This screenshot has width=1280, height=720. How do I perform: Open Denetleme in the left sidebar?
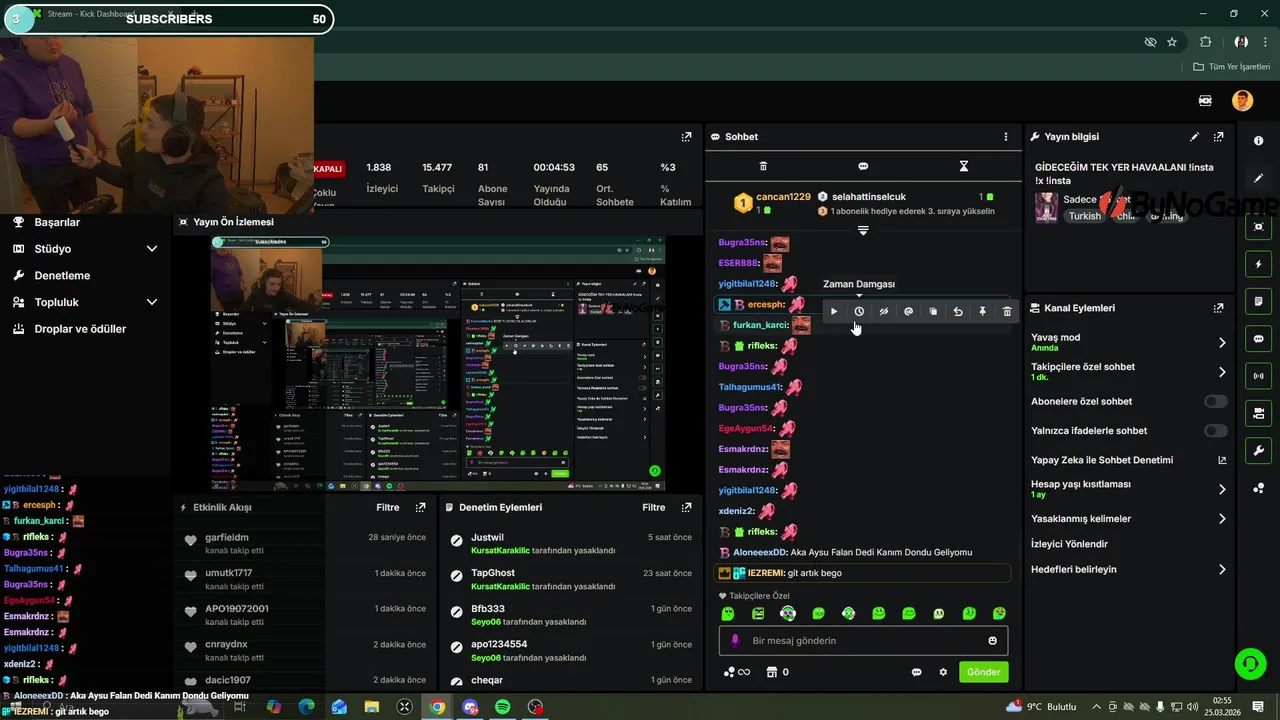(x=62, y=275)
